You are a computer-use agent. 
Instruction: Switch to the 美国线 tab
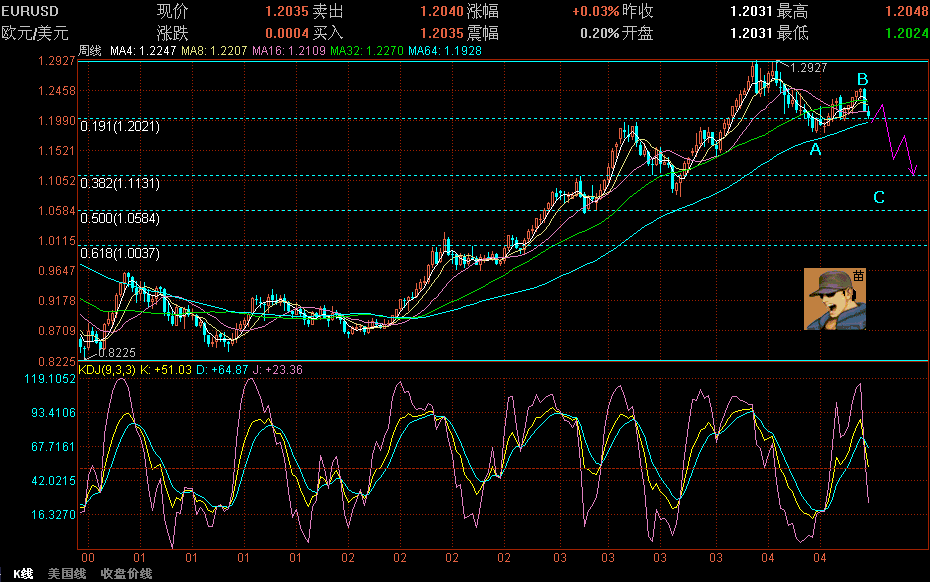coord(67,574)
